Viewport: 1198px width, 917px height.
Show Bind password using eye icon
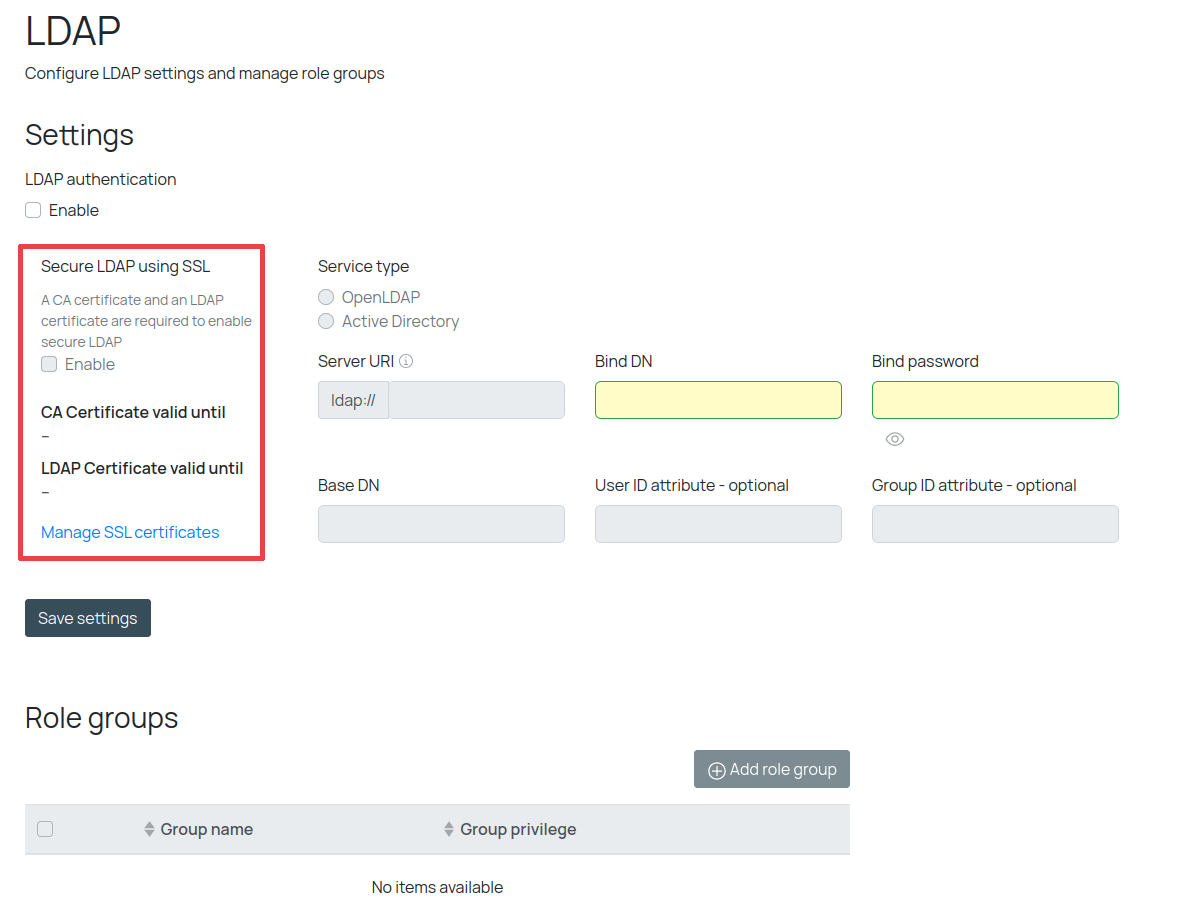[895, 439]
